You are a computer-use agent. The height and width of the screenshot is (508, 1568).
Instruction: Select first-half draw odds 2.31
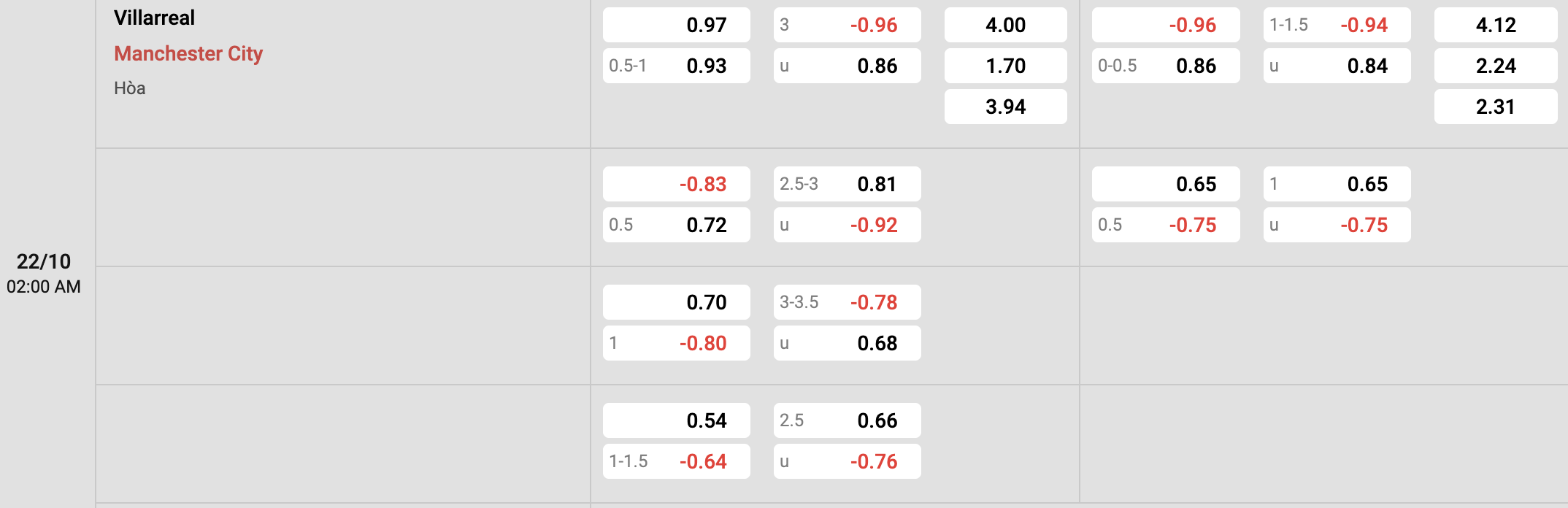tap(1495, 107)
